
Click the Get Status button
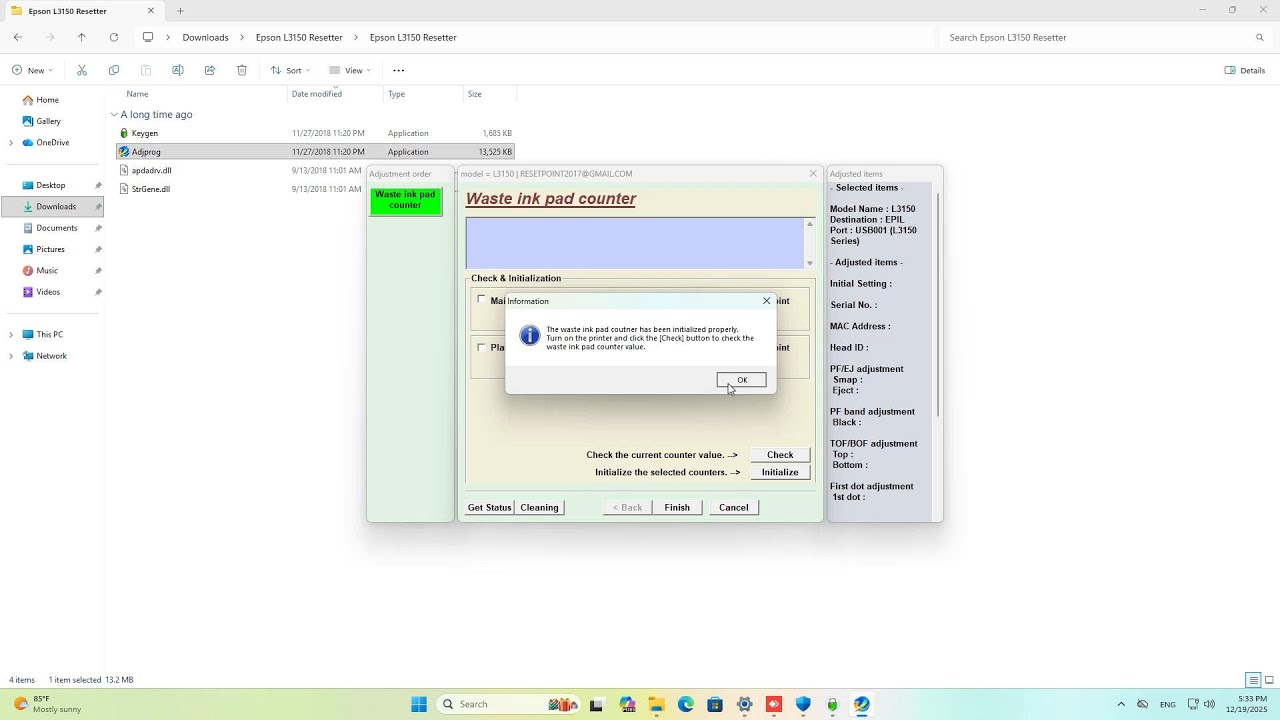(490, 508)
